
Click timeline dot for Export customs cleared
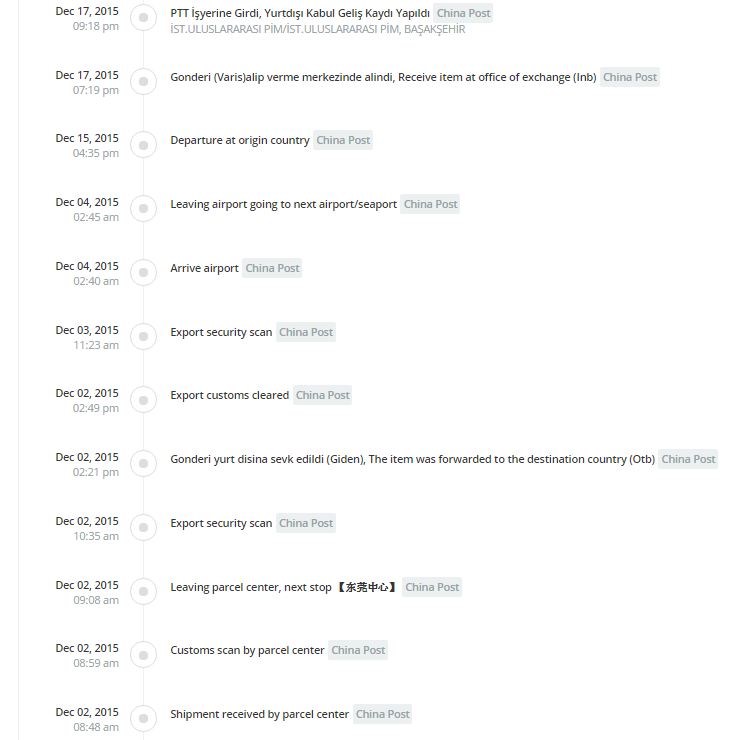point(143,400)
